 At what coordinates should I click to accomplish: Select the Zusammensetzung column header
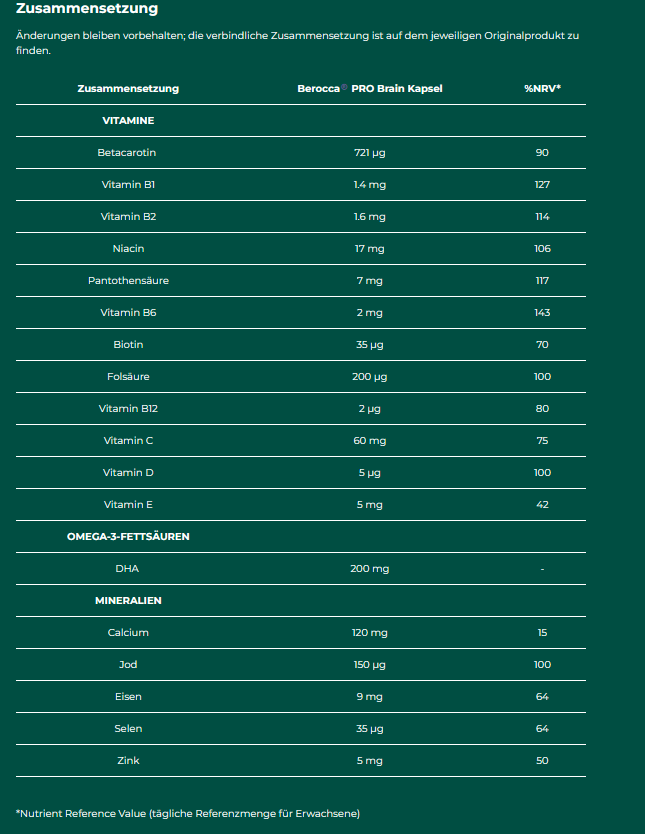click(x=128, y=88)
